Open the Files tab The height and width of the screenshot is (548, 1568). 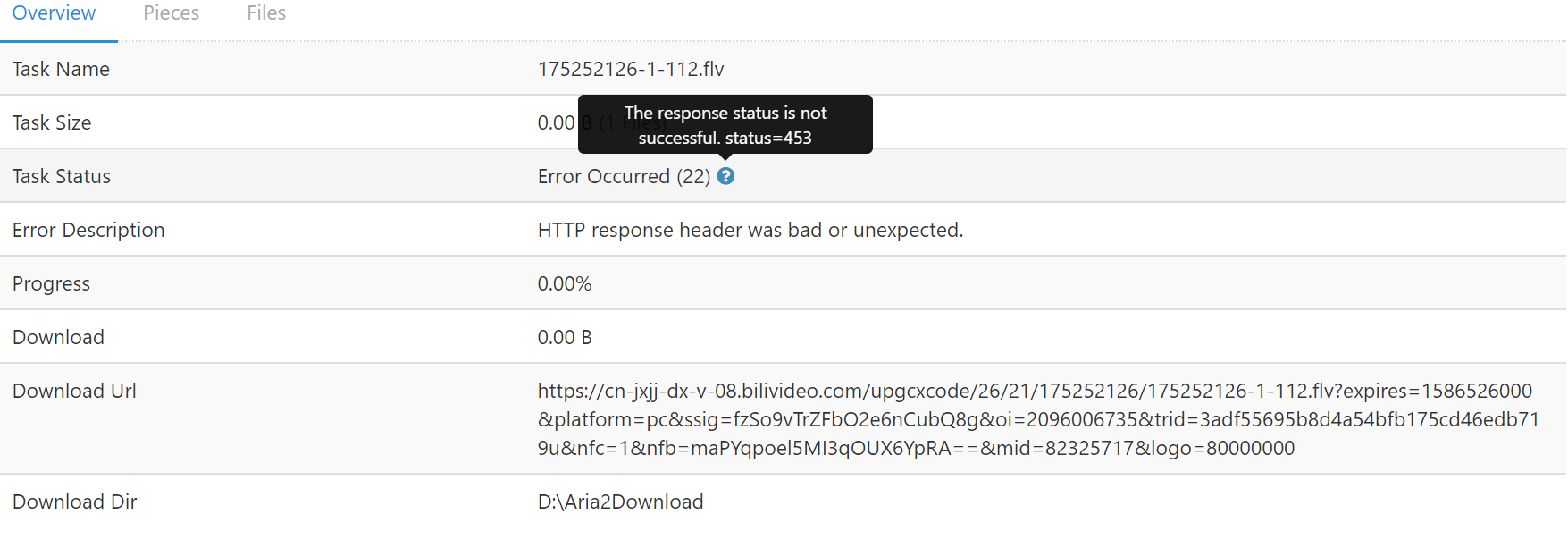coord(265,13)
